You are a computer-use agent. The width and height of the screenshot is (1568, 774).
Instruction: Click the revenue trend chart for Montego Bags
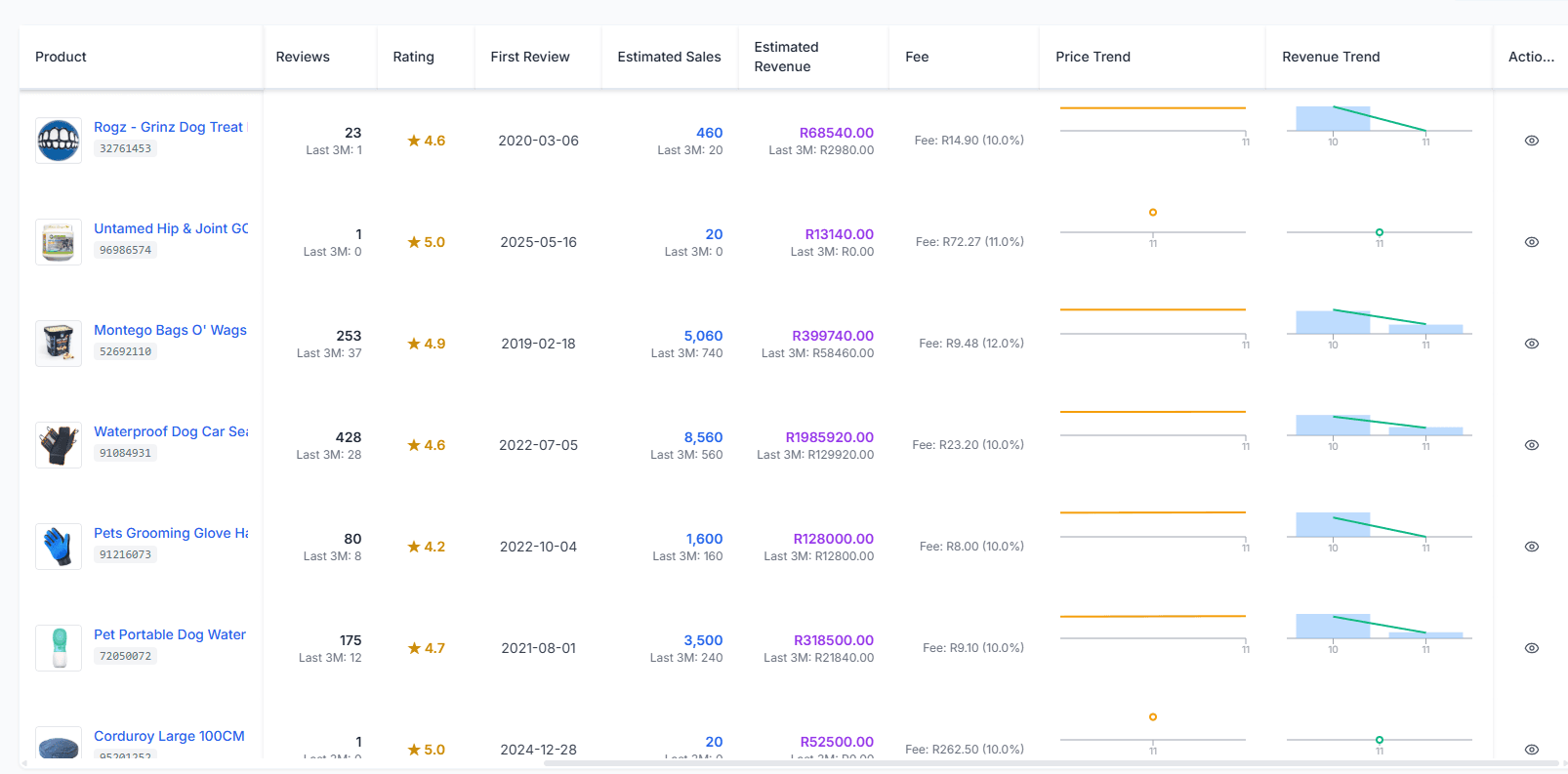click(x=1379, y=325)
